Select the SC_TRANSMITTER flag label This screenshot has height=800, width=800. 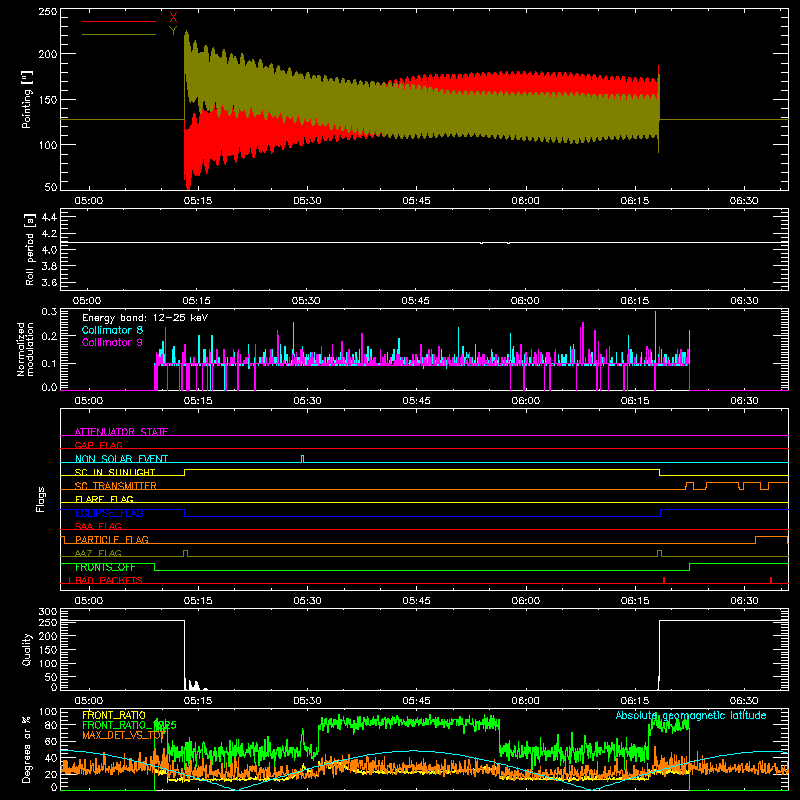tap(116, 486)
